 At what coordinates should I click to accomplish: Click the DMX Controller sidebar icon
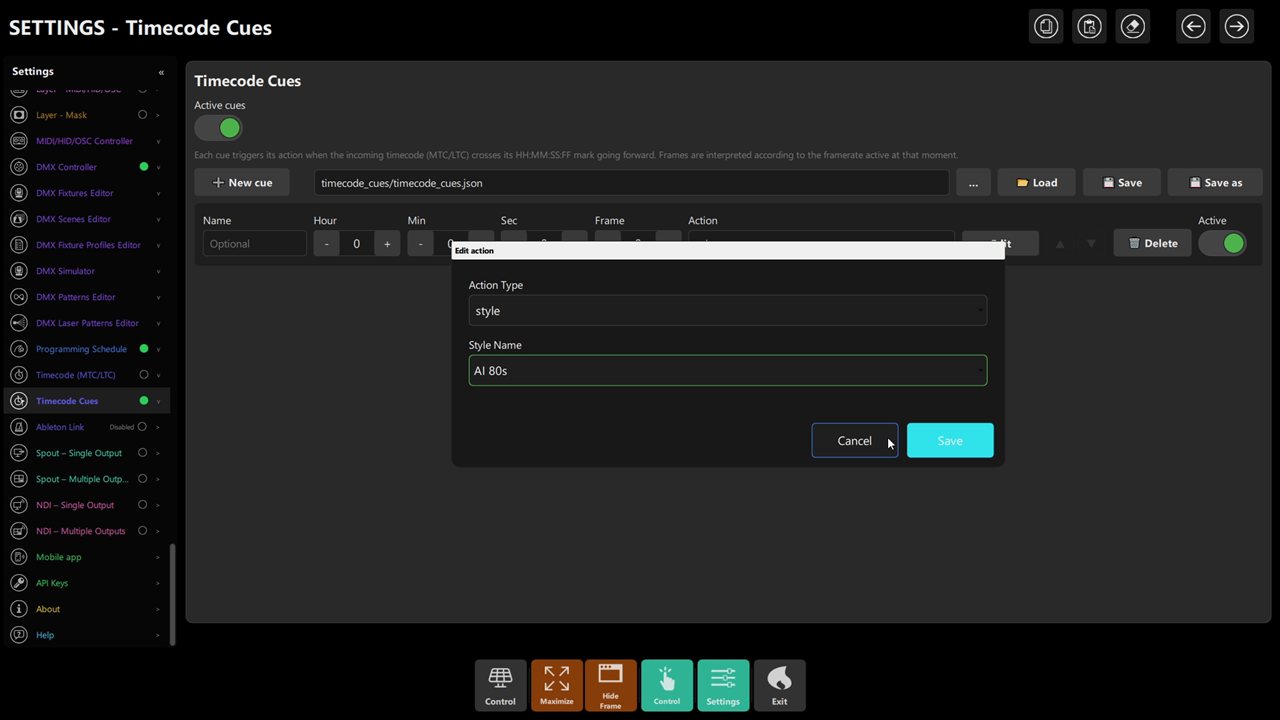click(x=18, y=167)
